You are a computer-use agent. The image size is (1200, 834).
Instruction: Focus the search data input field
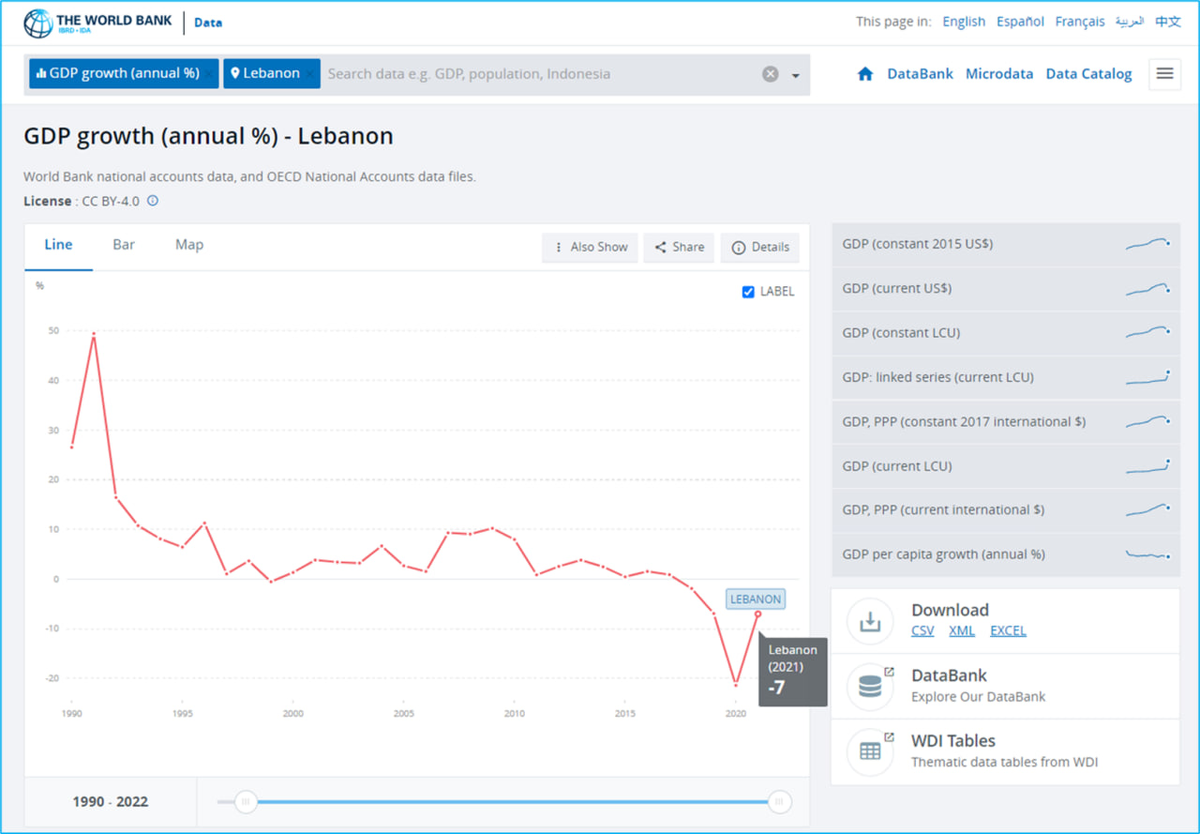pos(540,74)
